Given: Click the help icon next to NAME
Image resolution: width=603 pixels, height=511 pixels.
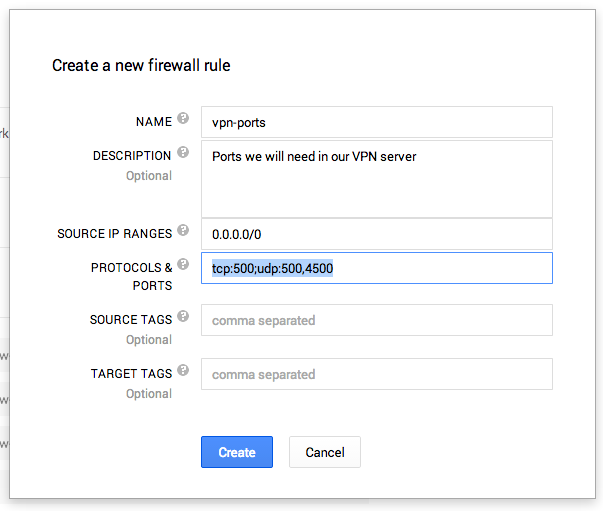Looking at the screenshot, I should tap(183, 119).
